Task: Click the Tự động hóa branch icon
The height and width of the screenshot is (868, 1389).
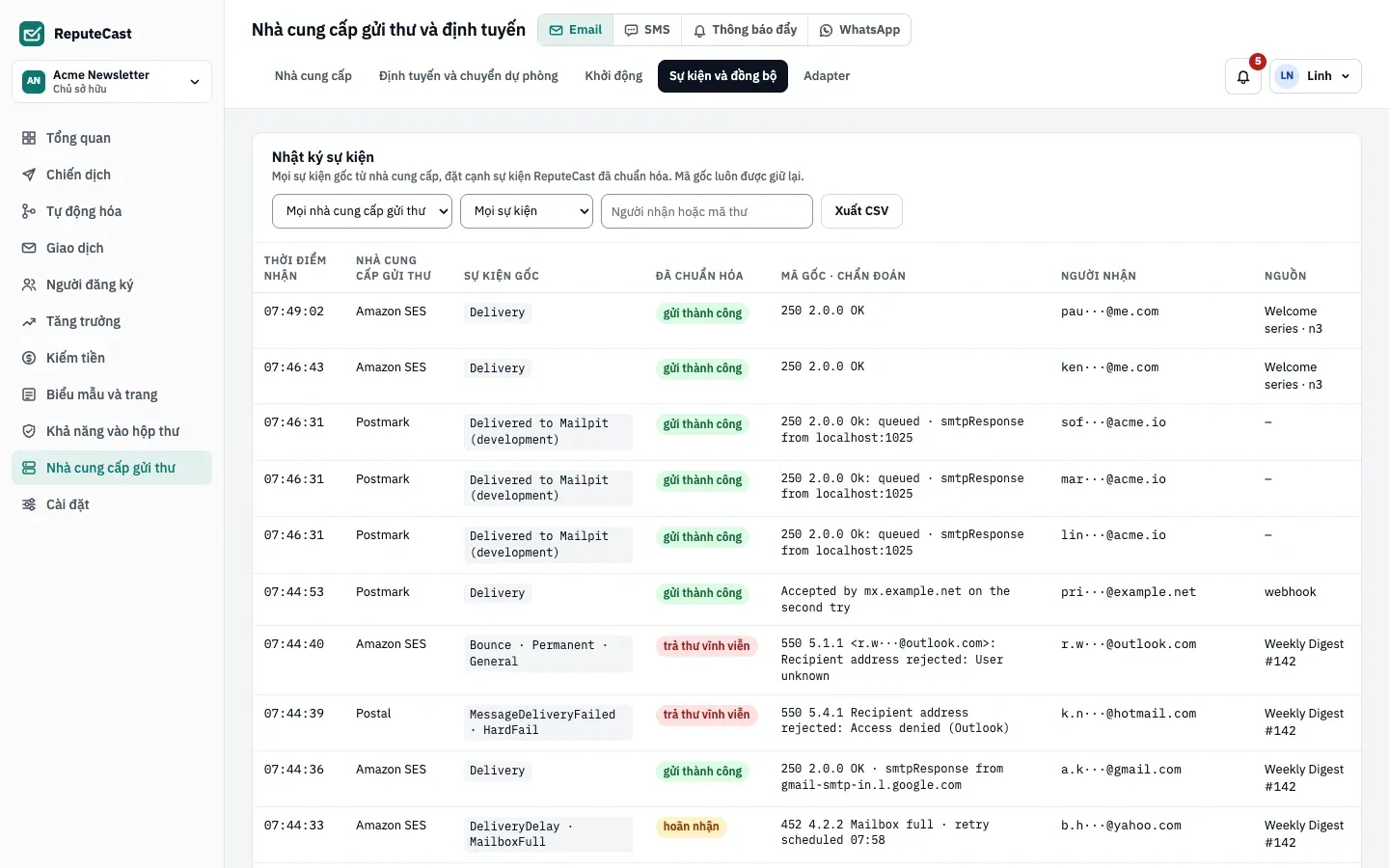Action: tap(29, 211)
